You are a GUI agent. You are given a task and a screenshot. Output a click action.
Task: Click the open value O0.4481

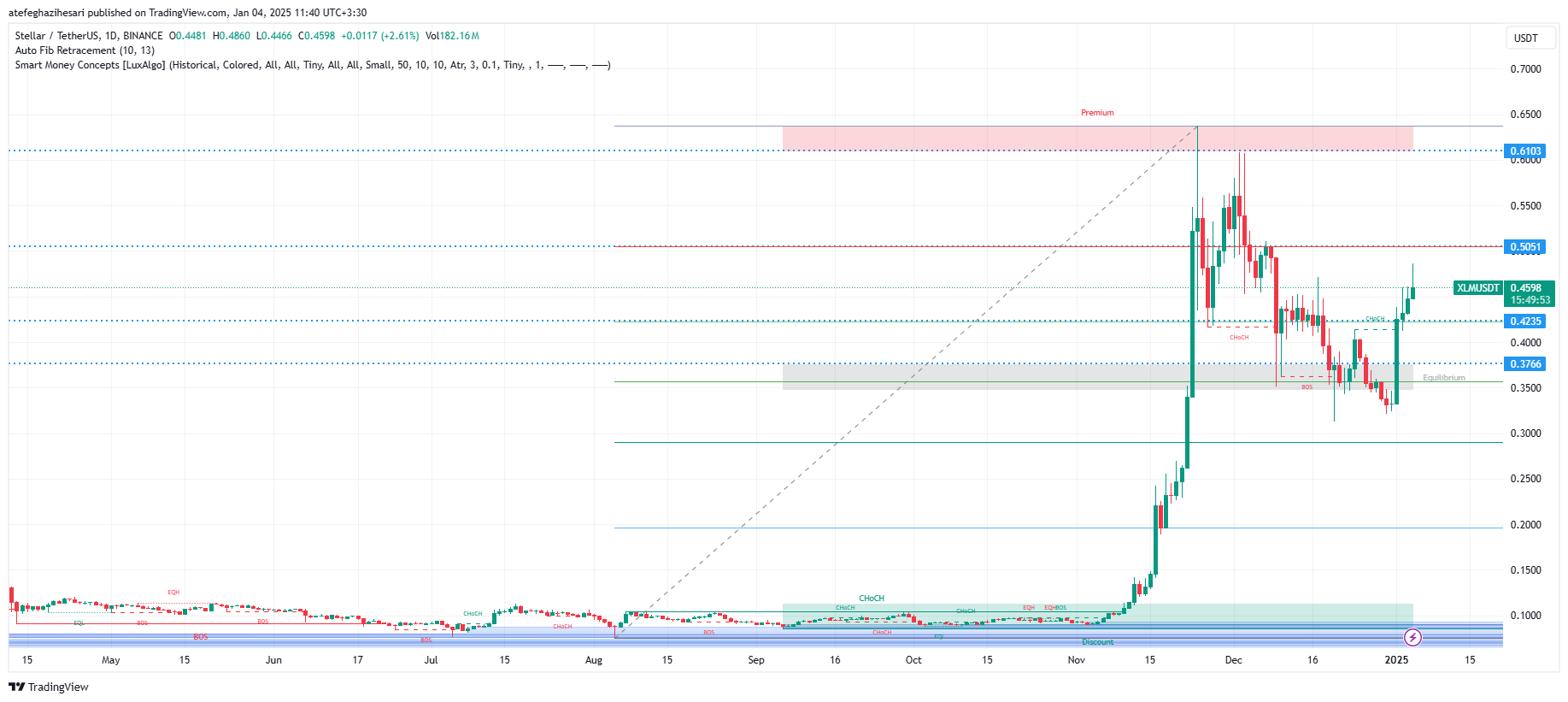pyautogui.click(x=187, y=36)
